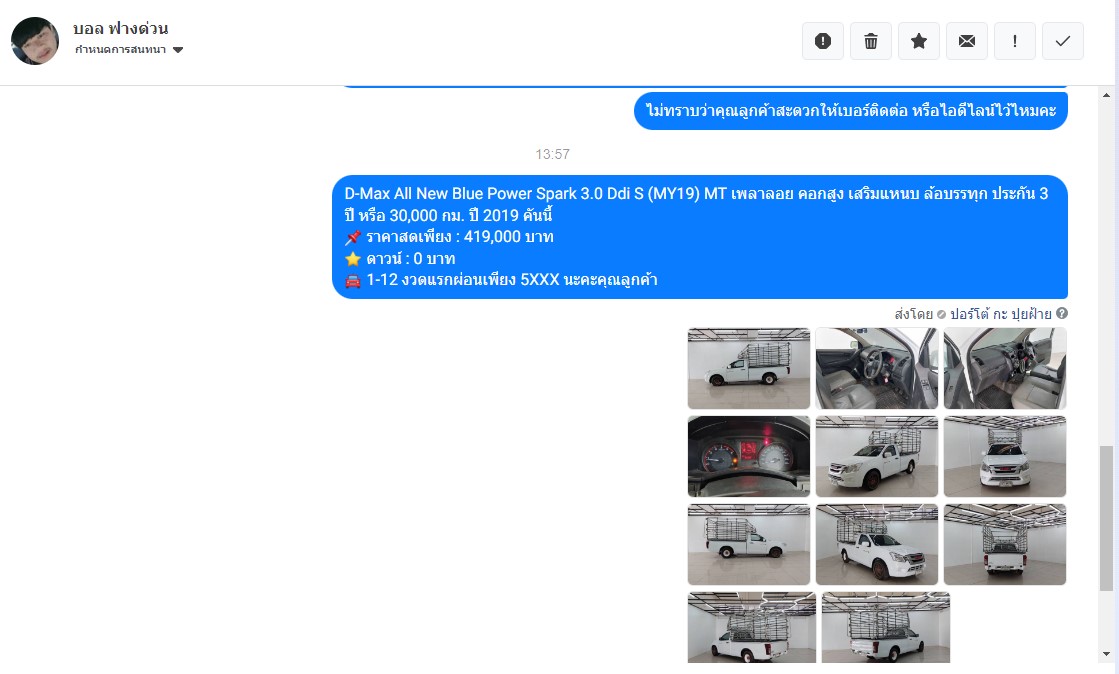1119x674 pixels.
Task: Click sender name ปอร์โต้ กะ ปุยฝ้าย
Action: 1001,314
